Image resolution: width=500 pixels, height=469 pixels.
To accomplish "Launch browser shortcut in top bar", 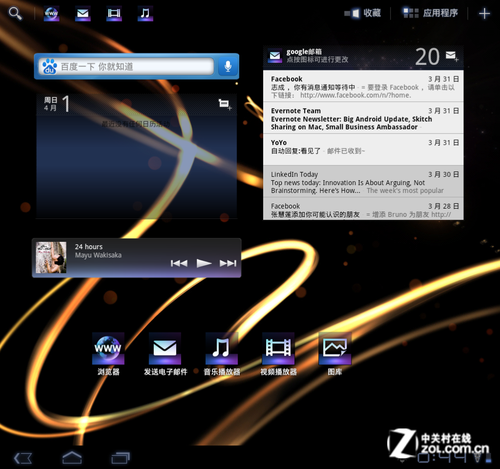I will click(x=51, y=14).
